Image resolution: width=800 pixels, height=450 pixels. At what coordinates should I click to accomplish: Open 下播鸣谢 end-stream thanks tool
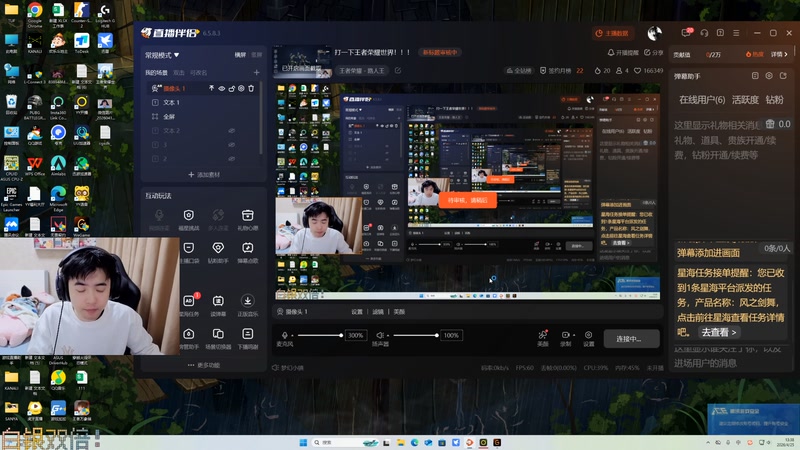coord(247,338)
